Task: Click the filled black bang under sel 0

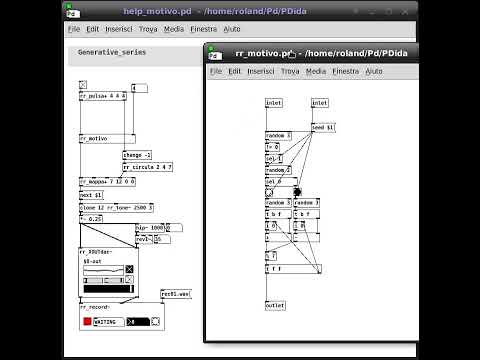Action: (x=297, y=192)
